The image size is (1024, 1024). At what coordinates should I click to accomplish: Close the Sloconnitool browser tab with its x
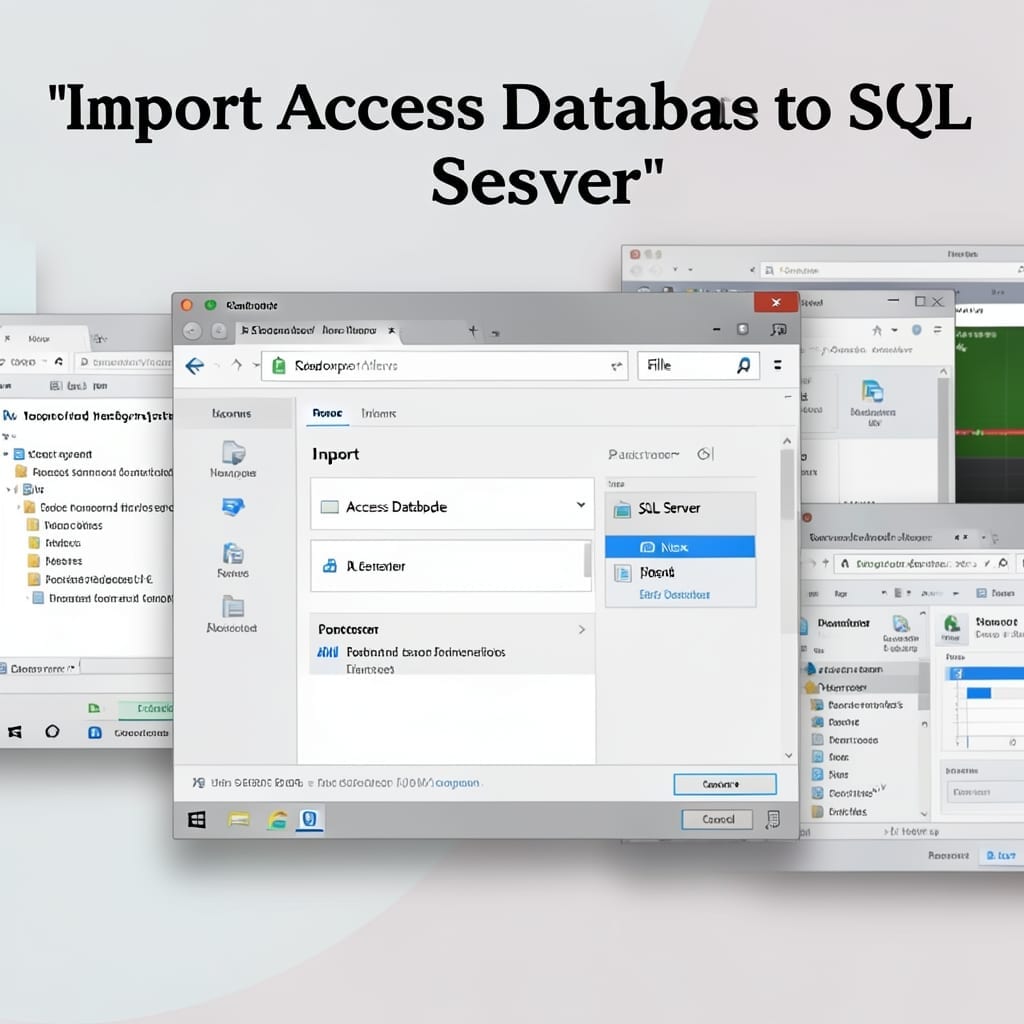click(x=392, y=330)
